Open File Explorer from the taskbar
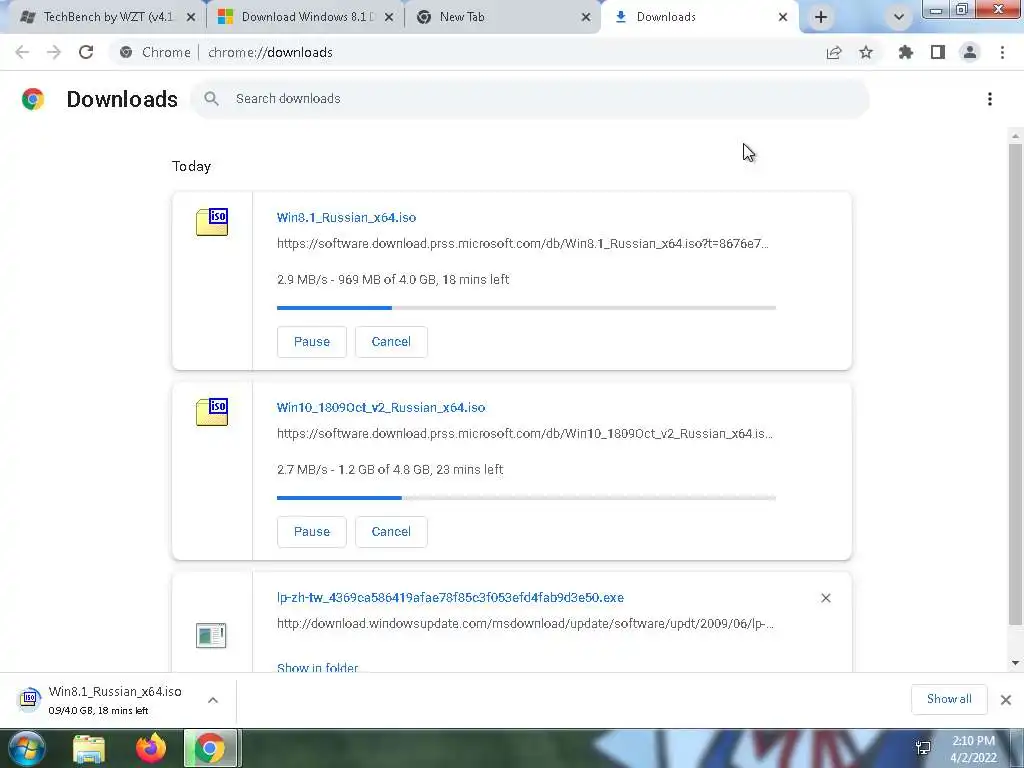1024x768 pixels. (x=89, y=748)
